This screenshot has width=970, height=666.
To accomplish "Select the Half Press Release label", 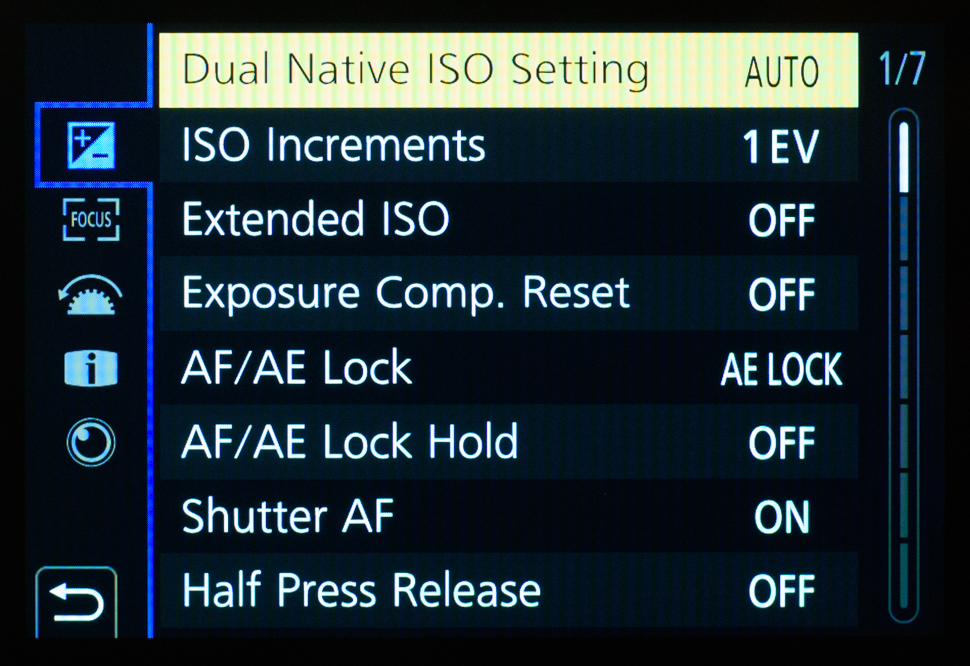I will click(361, 591).
